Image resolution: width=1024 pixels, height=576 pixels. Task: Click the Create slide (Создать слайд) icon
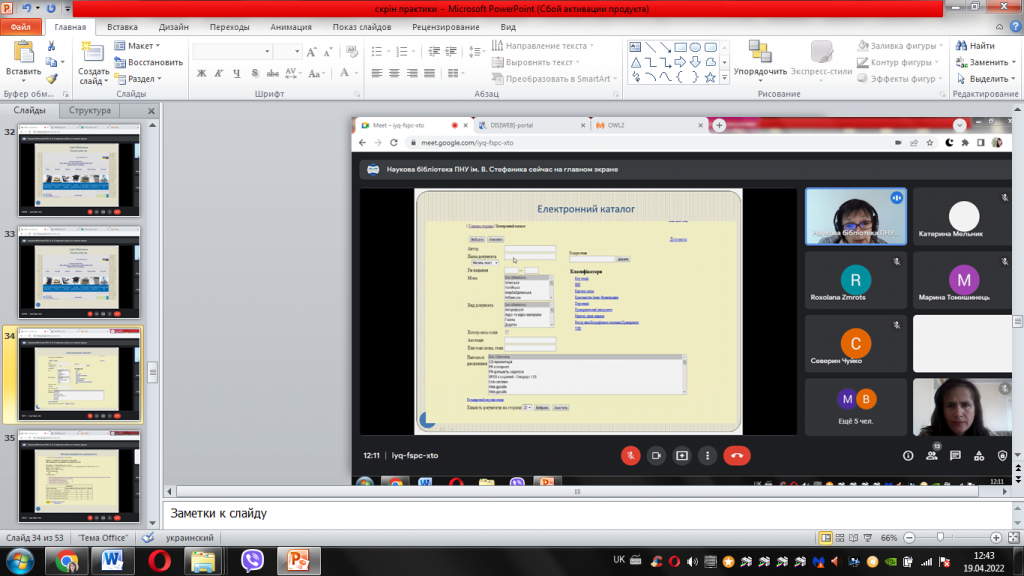pos(93,54)
